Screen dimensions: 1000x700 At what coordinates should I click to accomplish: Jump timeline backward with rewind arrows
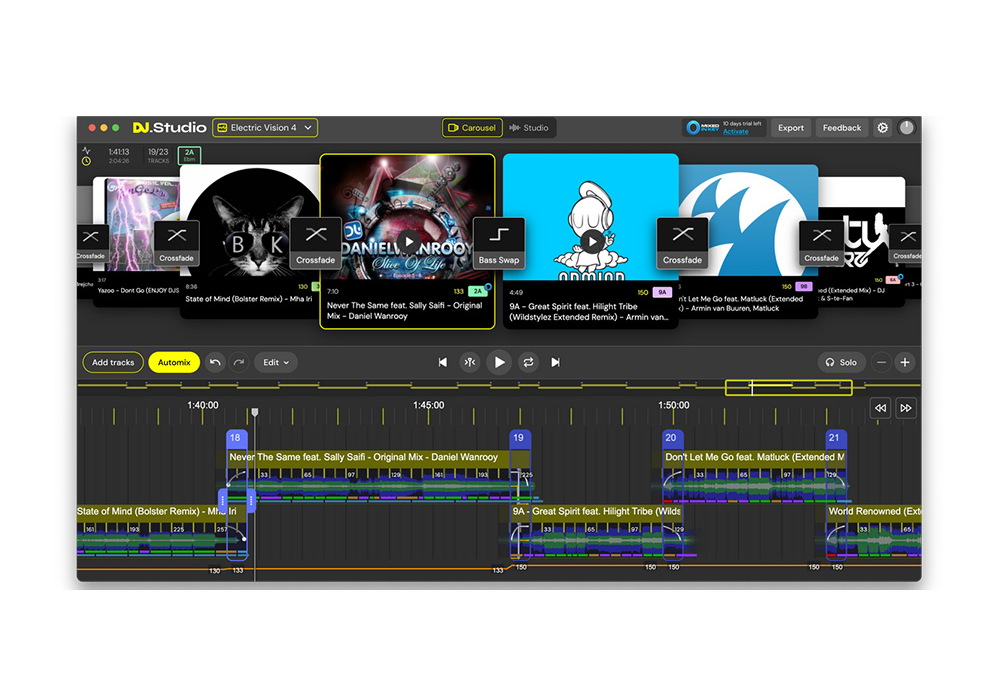pyautogui.click(x=880, y=408)
